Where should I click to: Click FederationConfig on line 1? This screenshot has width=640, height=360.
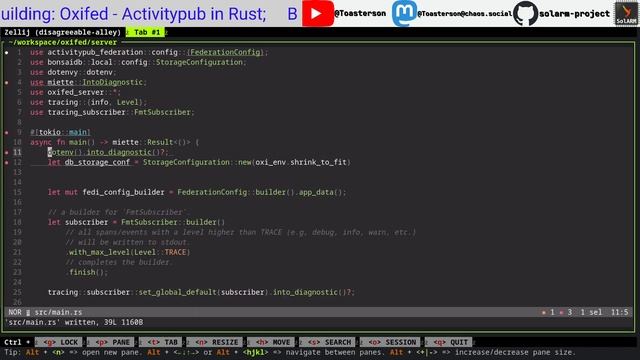[x=225, y=52]
